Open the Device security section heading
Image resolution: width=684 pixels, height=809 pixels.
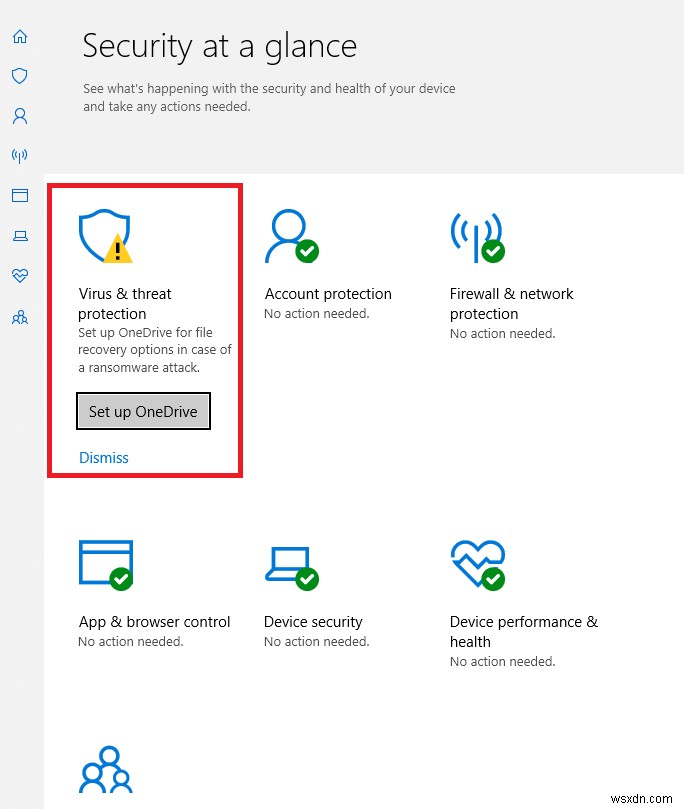tap(313, 621)
